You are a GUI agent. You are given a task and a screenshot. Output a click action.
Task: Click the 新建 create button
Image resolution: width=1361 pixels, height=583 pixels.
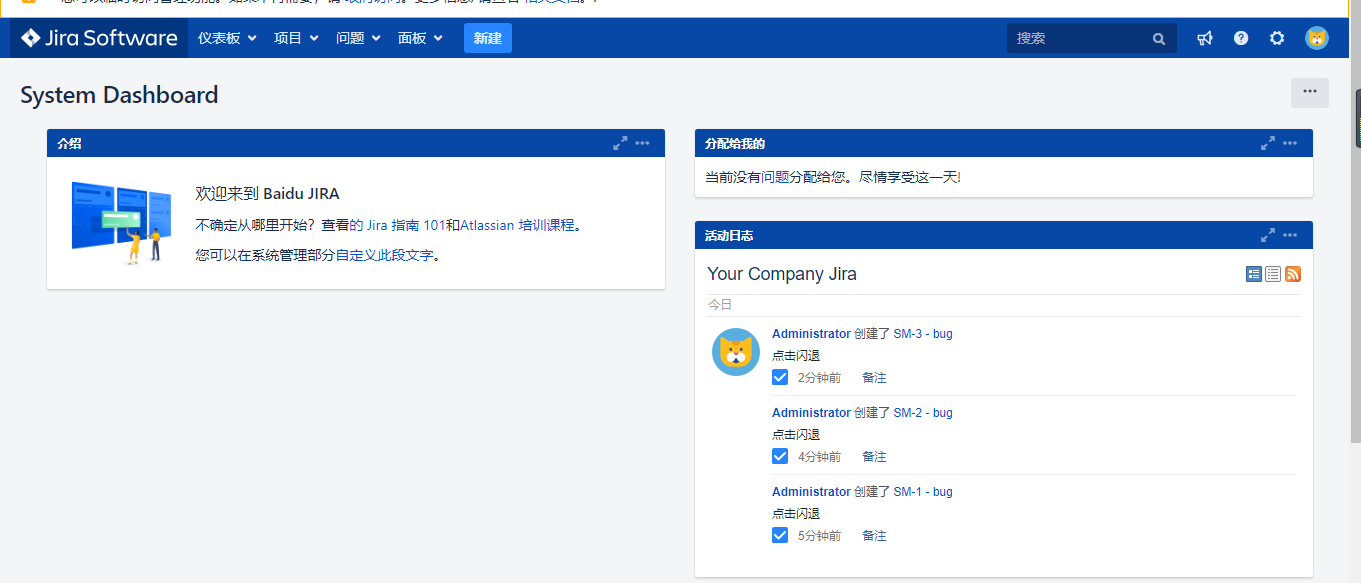tap(488, 38)
